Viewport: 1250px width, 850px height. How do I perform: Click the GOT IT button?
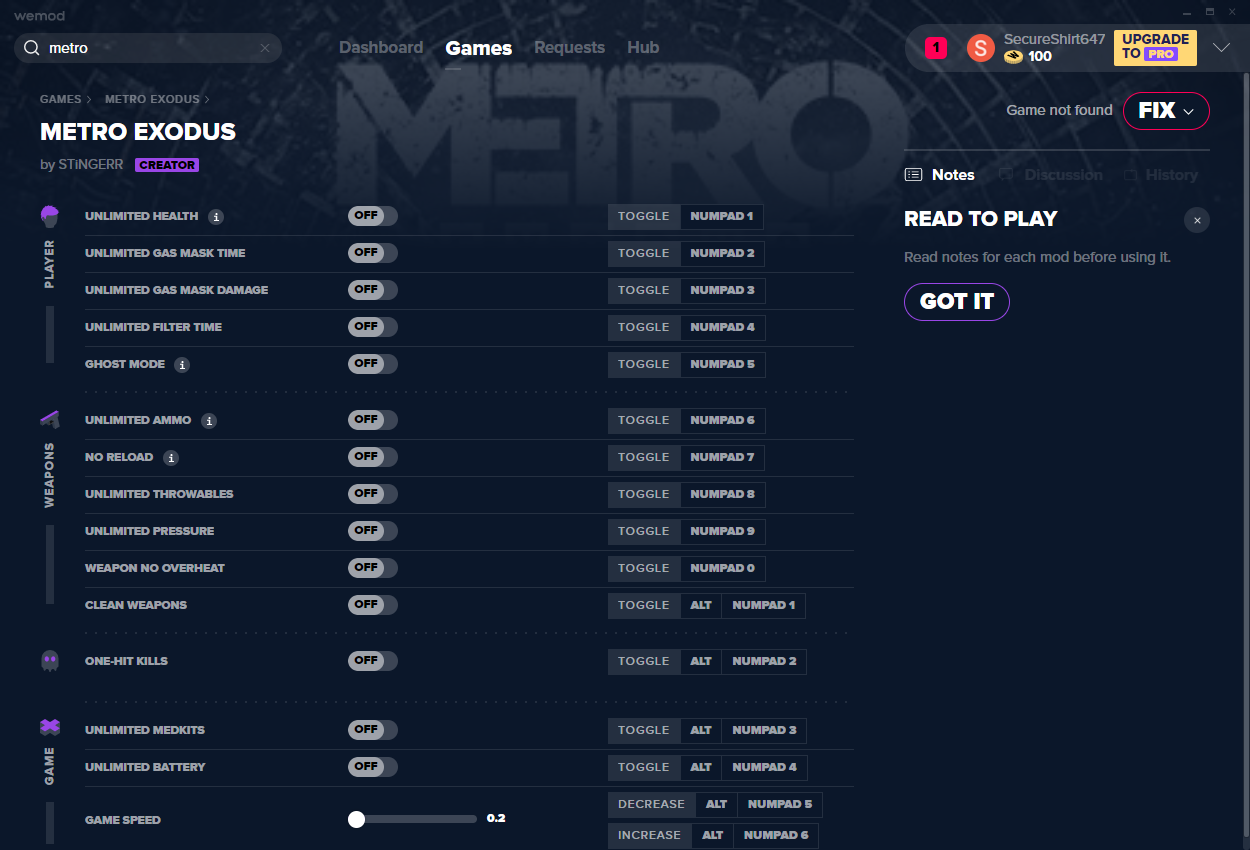tap(957, 302)
